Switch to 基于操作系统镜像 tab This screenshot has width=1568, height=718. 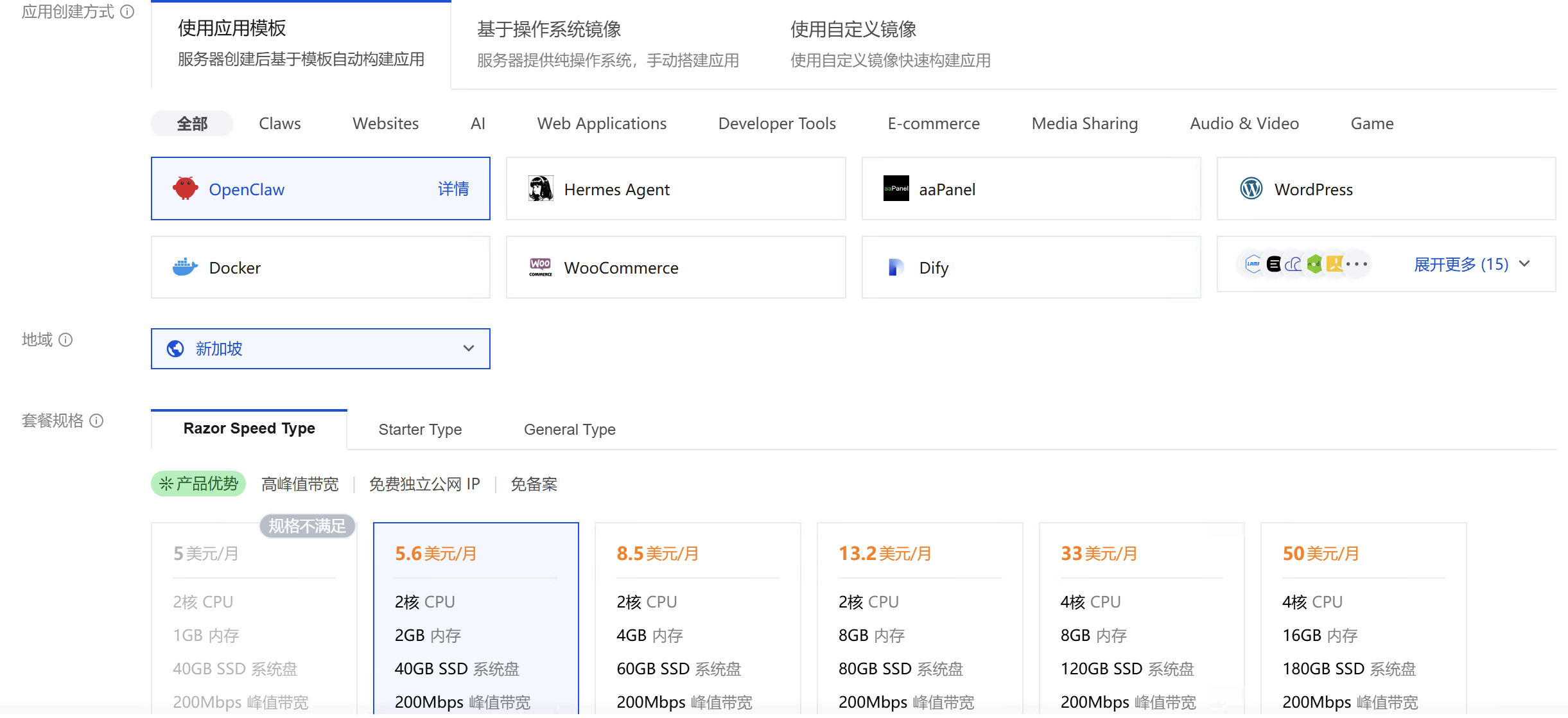pos(607,44)
